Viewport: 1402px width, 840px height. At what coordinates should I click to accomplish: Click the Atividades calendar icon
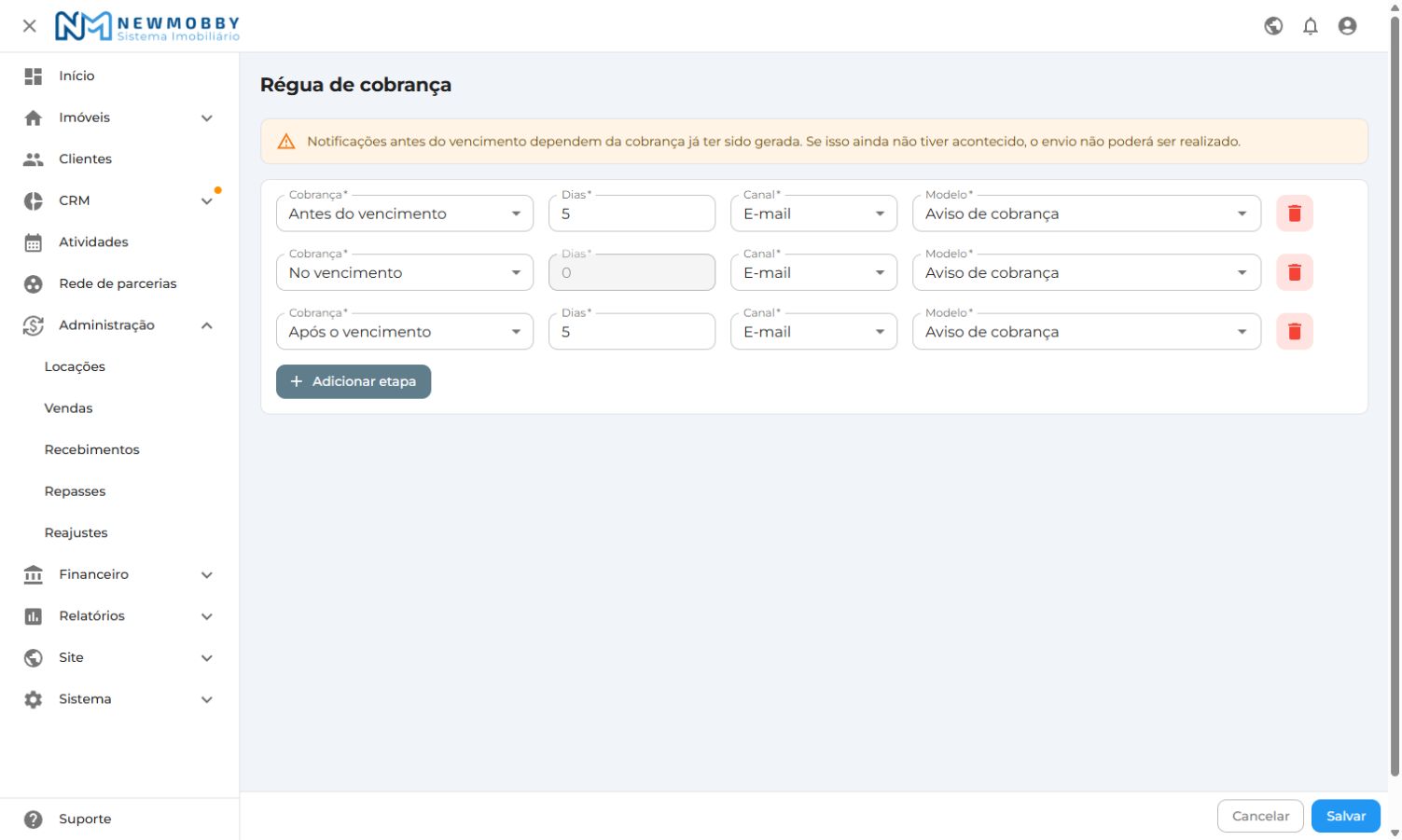point(34,242)
